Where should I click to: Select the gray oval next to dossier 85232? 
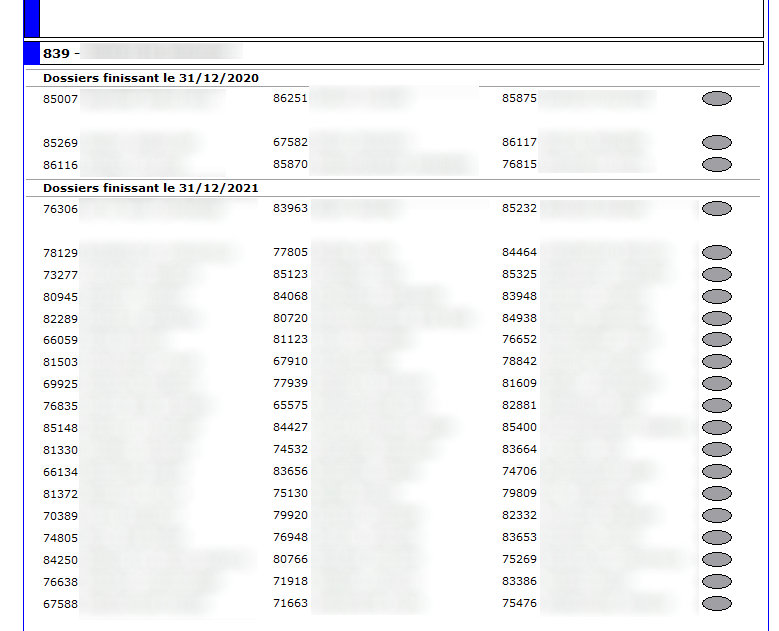717,209
